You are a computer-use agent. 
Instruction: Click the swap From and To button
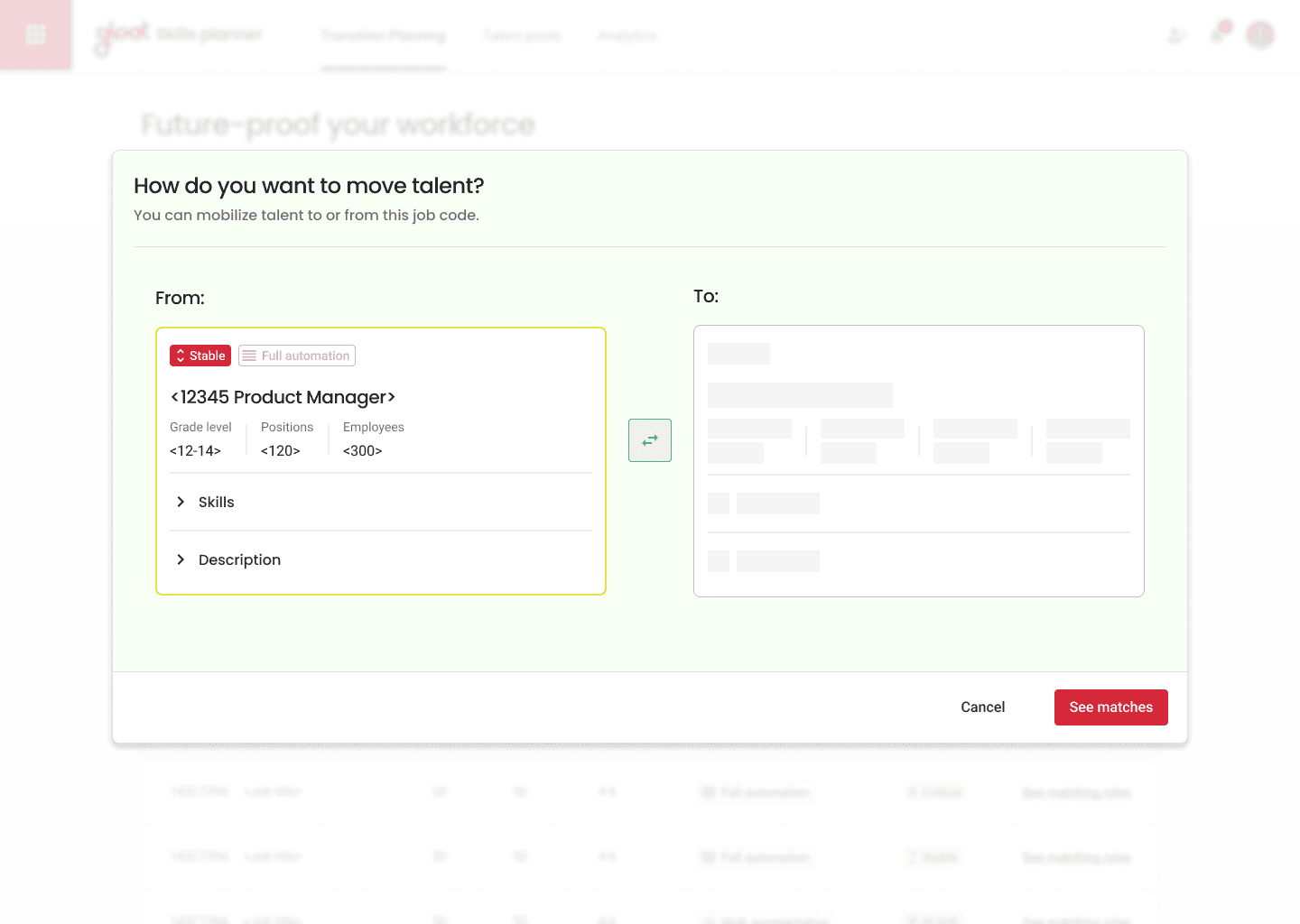[650, 440]
